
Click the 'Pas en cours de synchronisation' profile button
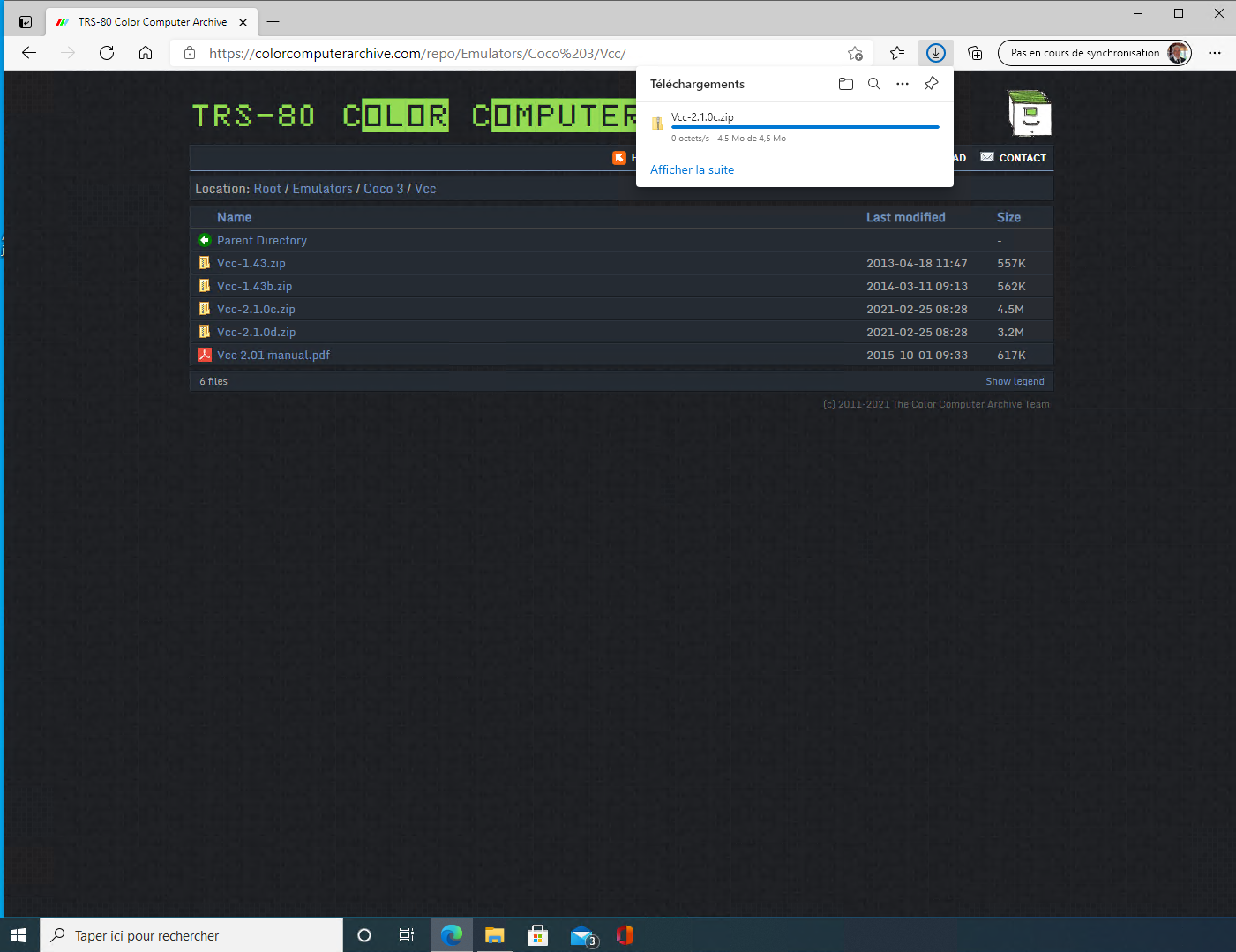(x=1094, y=53)
